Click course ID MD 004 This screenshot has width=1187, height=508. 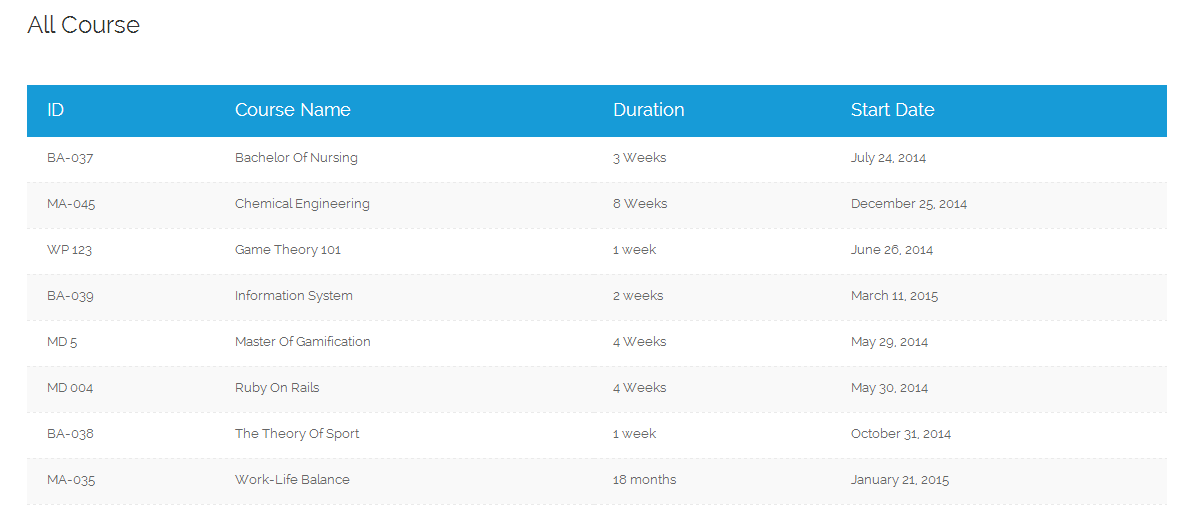pyautogui.click(x=70, y=388)
